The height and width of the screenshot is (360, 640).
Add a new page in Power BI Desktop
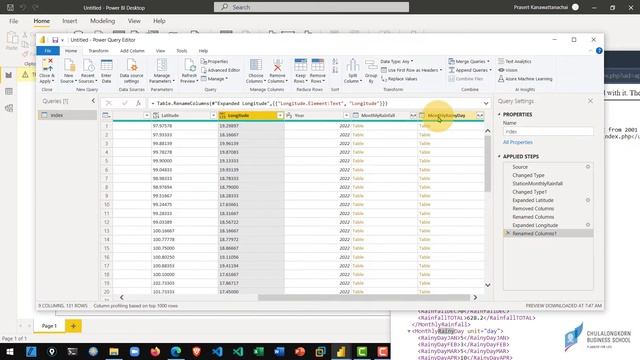pyautogui.click(x=73, y=326)
